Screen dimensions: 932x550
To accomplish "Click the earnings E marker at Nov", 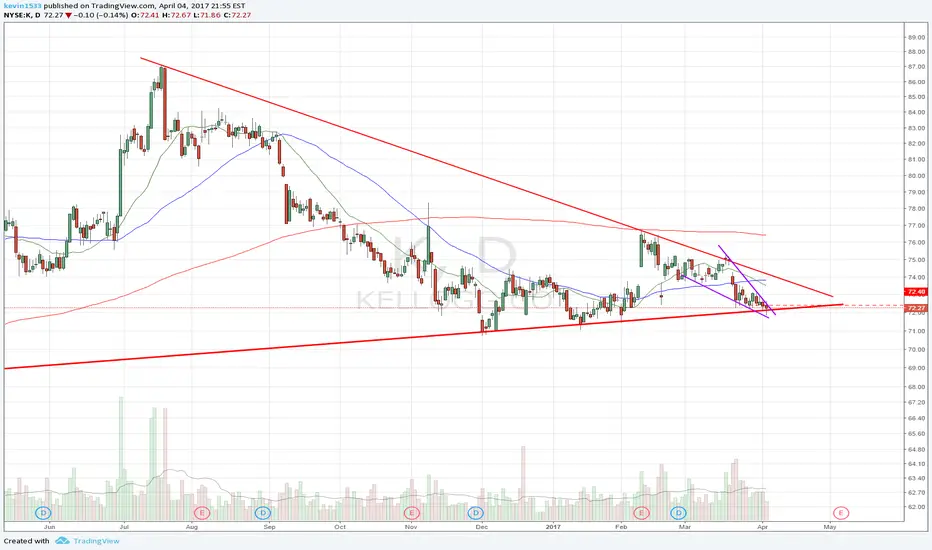I will coord(411,513).
